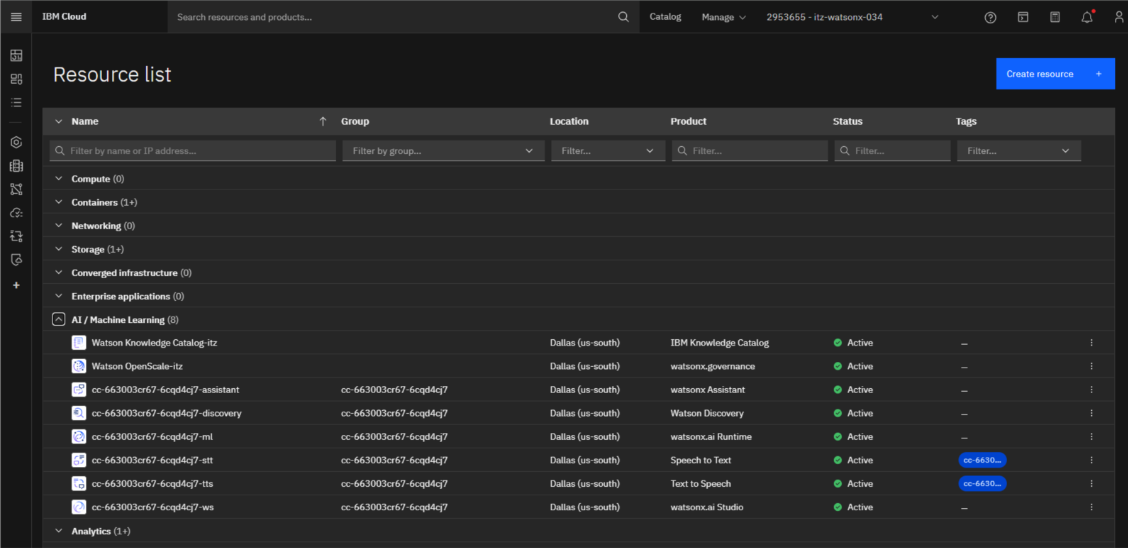The width and height of the screenshot is (1128, 548).
Task: Click the IBM Cloud home link
Action: 64,17
